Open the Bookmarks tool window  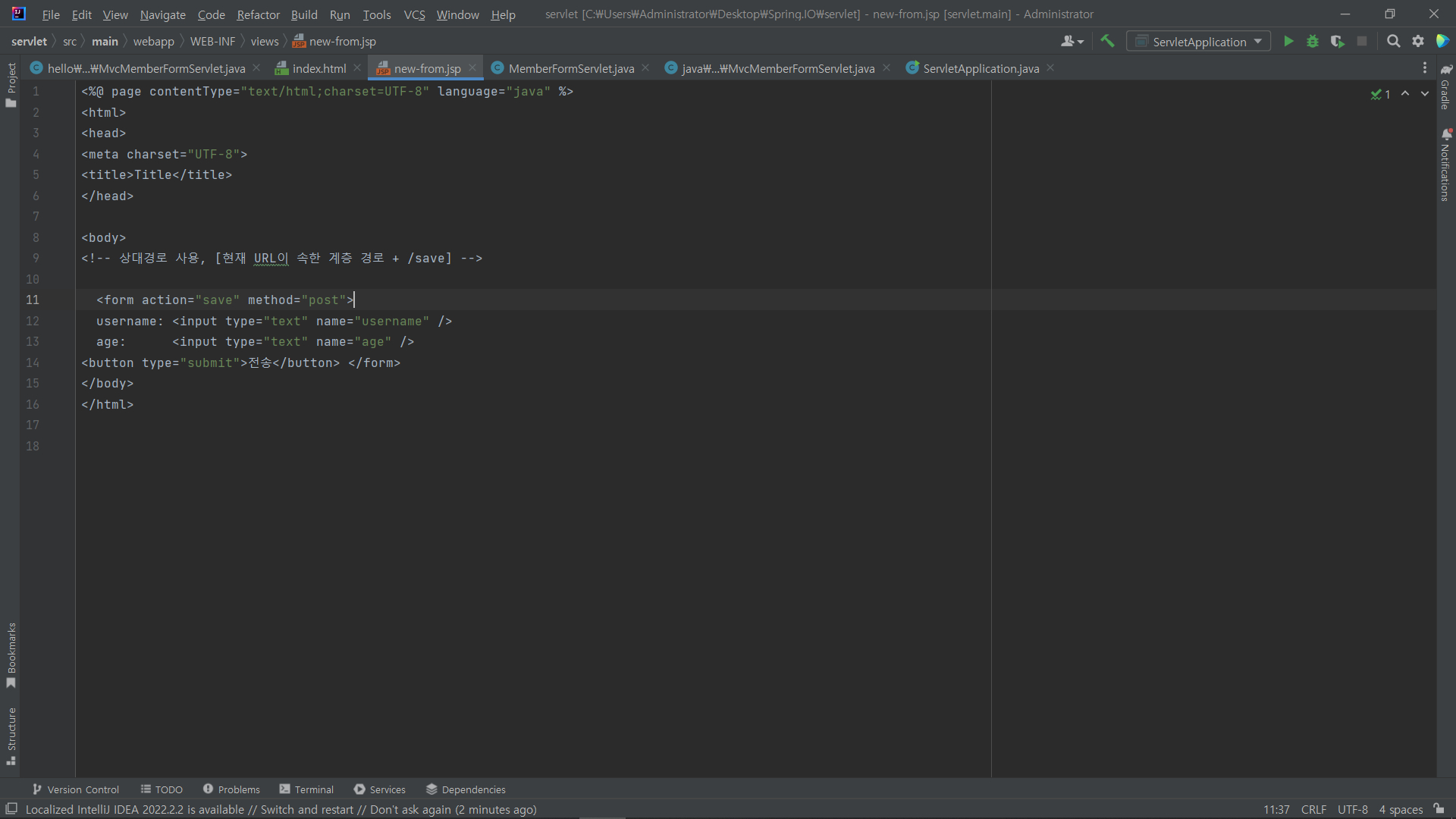11,656
